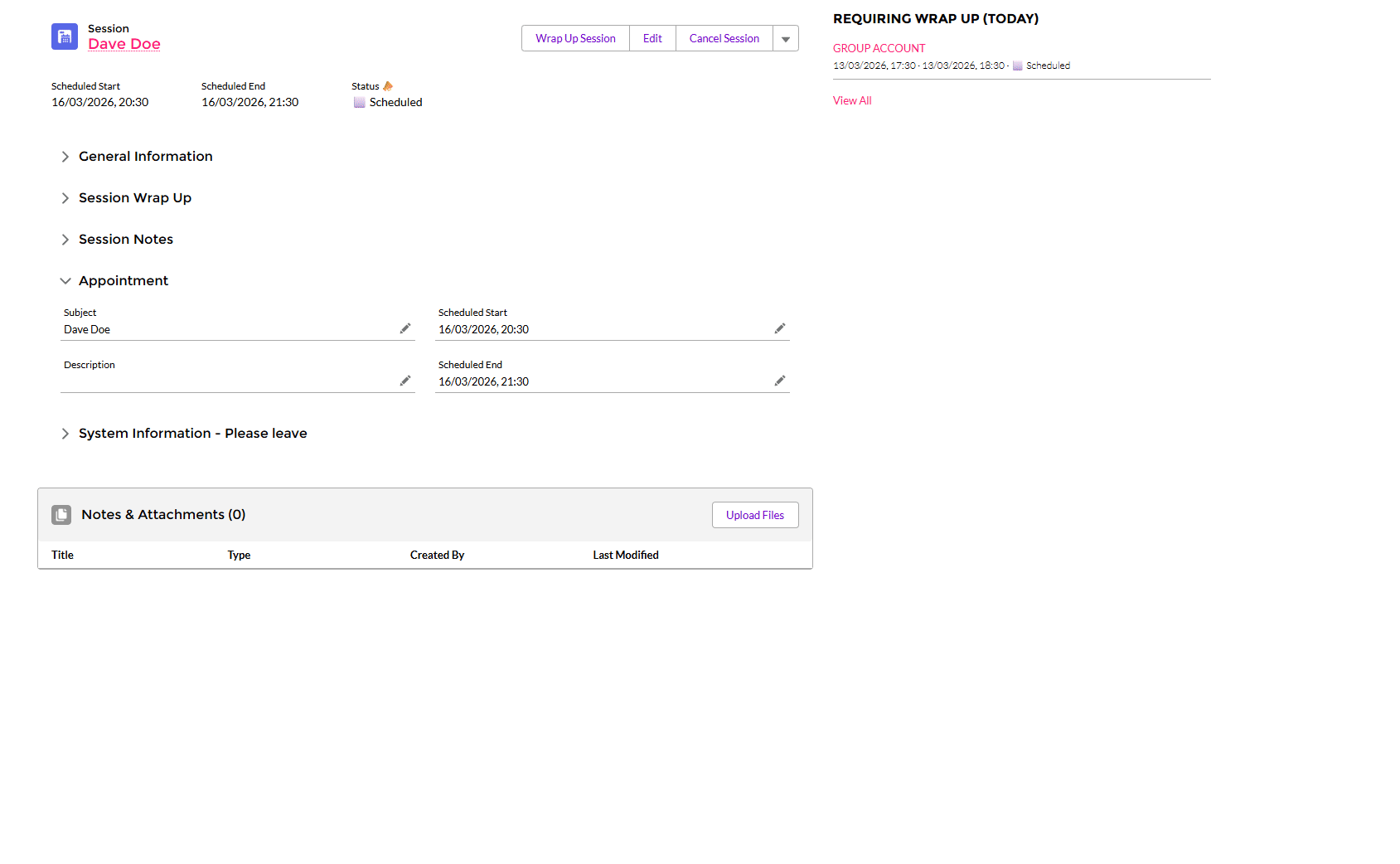Click the Scheduled status flag icon
Image resolution: width=1400 pixels, height=864 pixels.
[x=360, y=103]
